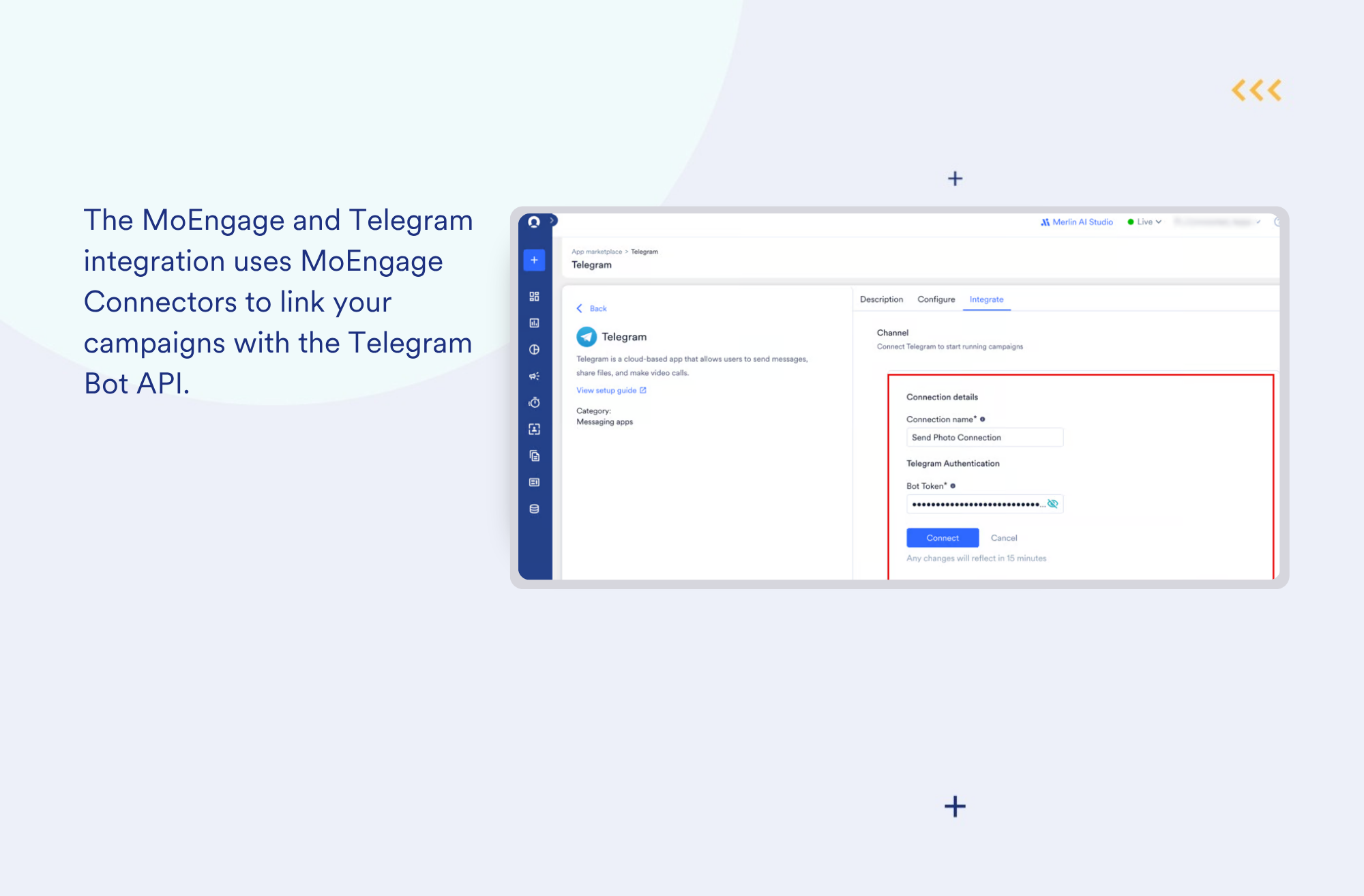Click the Telegram breadcrumb text

644,252
